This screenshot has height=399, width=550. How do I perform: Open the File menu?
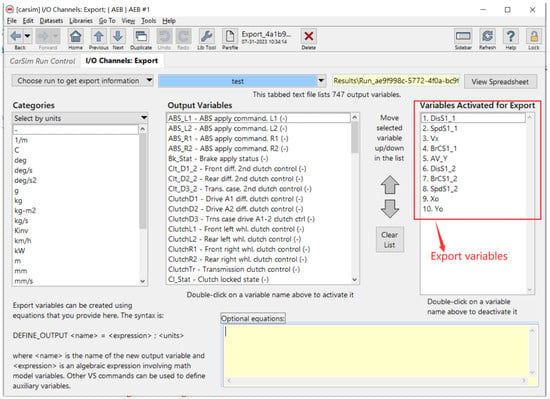point(12,21)
